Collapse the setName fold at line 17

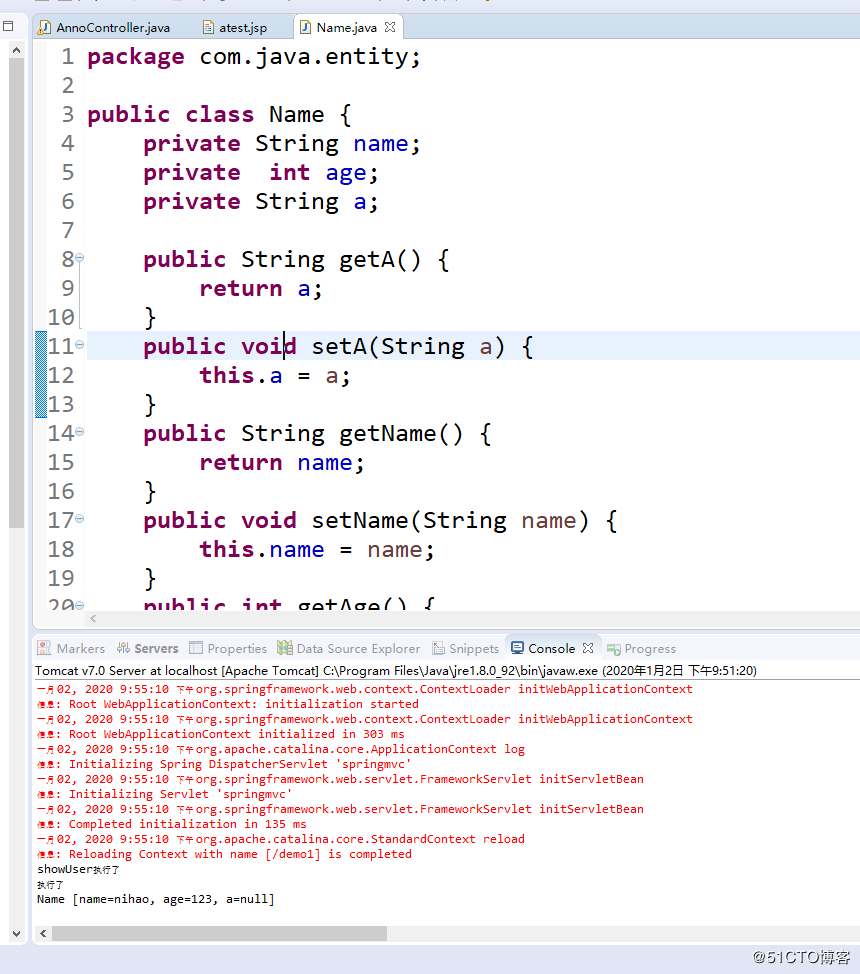(x=80, y=518)
